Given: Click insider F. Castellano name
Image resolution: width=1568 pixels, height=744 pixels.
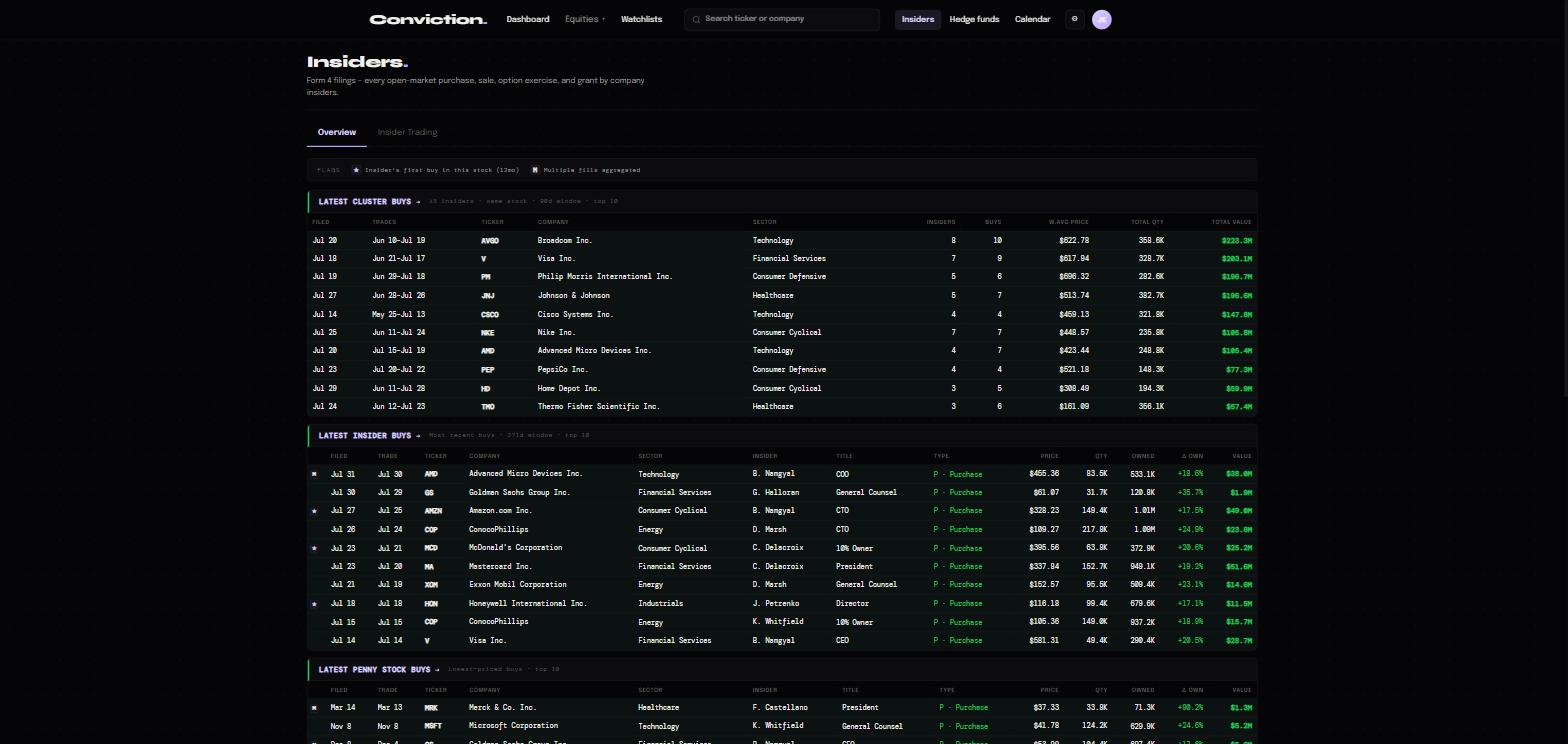Looking at the screenshot, I should point(779,708).
